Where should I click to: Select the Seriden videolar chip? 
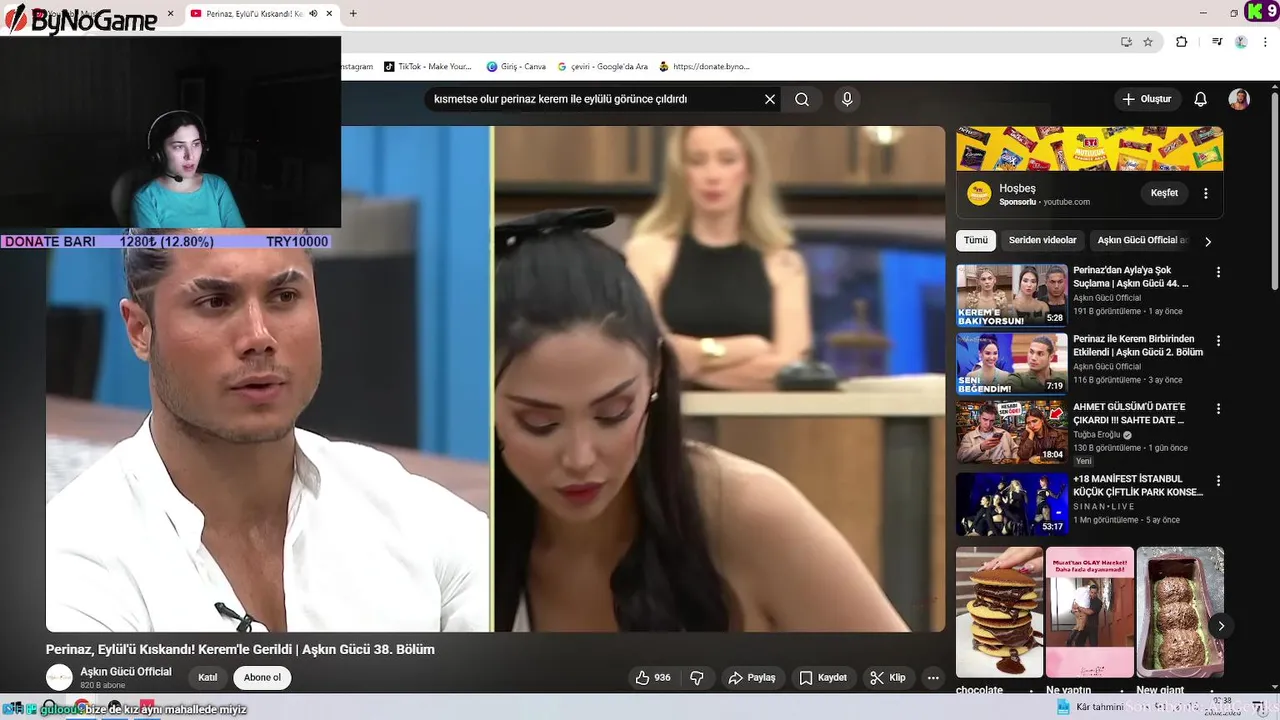click(1043, 240)
